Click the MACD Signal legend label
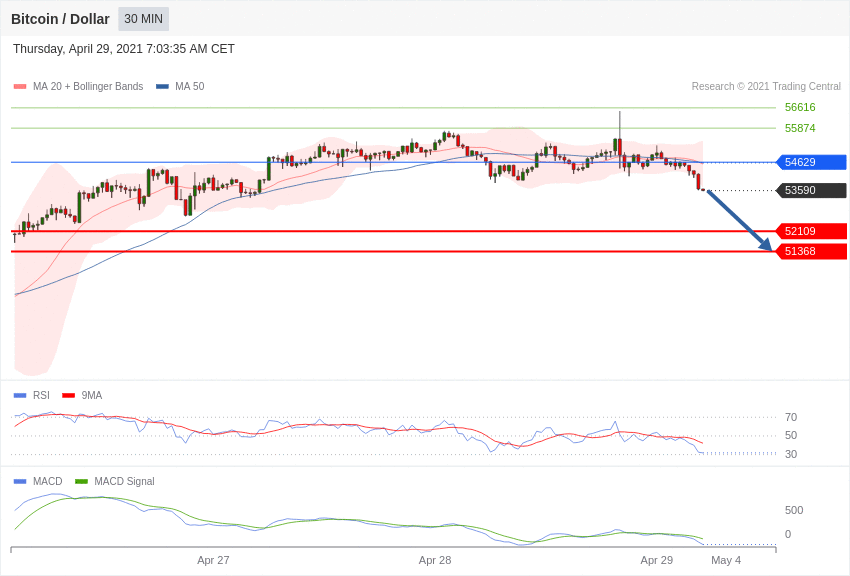 tap(124, 481)
